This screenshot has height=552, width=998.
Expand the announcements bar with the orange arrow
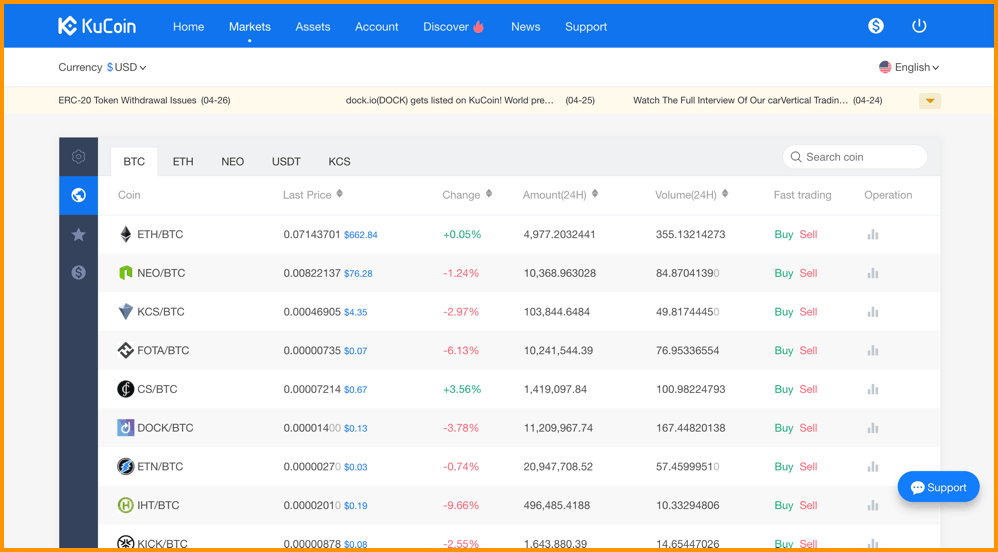point(930,101)
